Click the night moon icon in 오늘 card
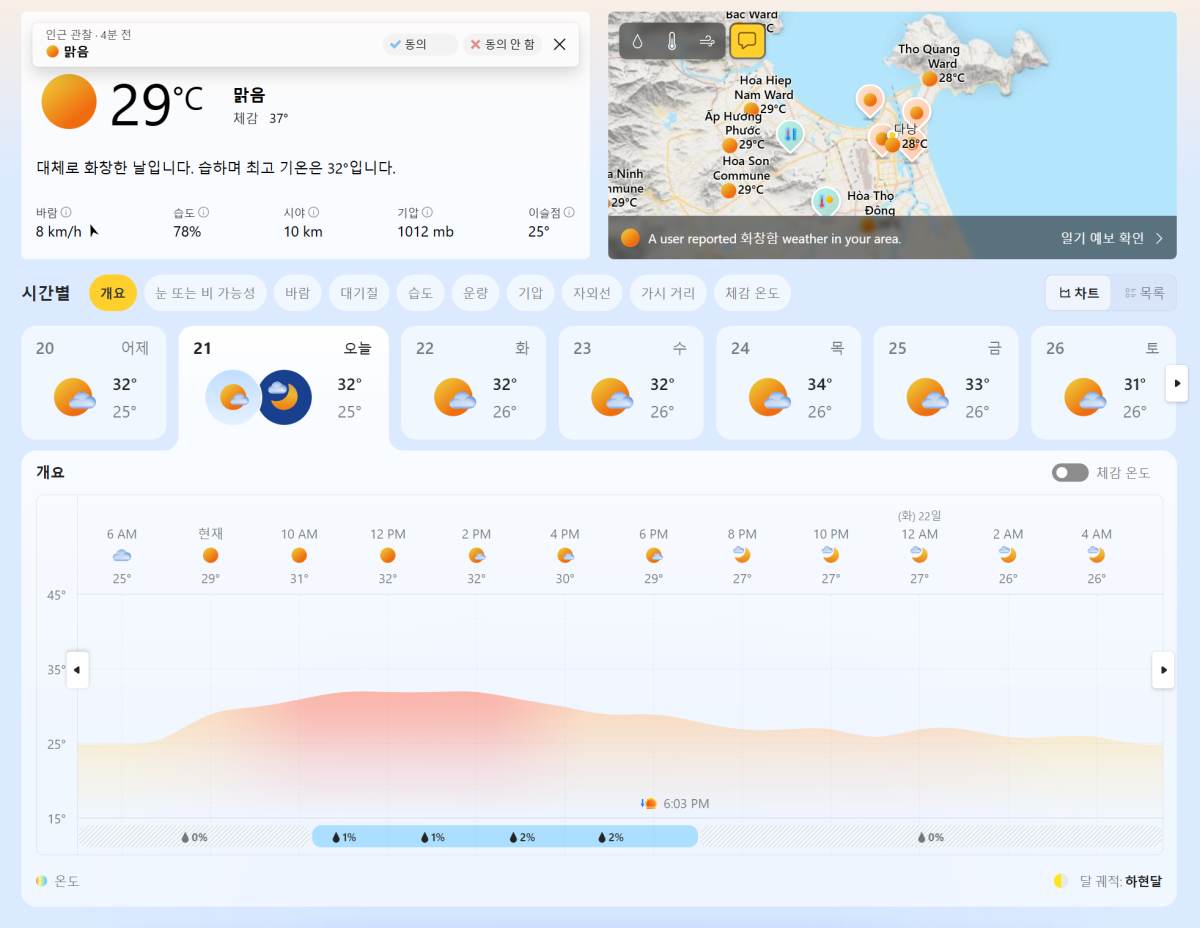Image resolution: width=1200 pixels, height=928 pixels. point(285,397)
